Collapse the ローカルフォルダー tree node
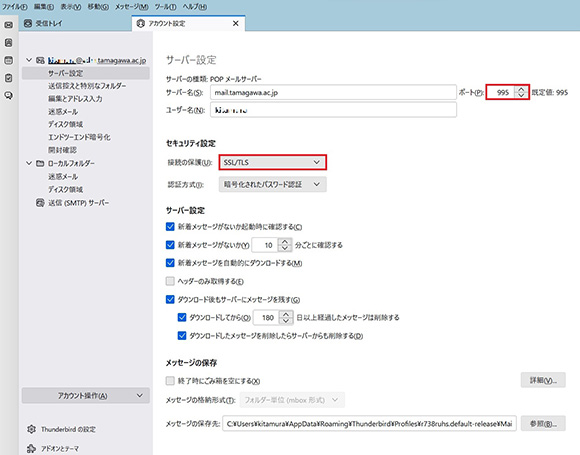The width and height of the screenshot is (580, 455). (29, 163)
